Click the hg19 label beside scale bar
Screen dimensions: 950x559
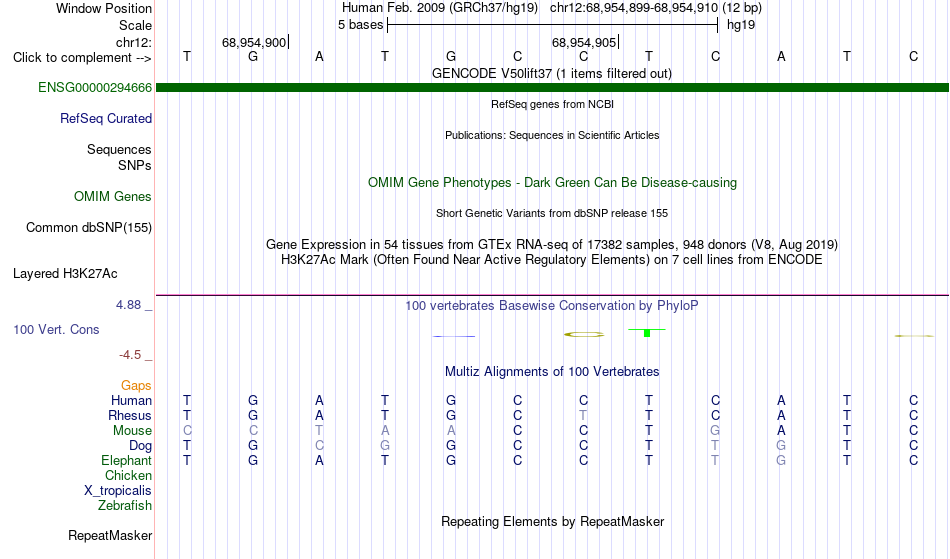click(x=740, y=25)
